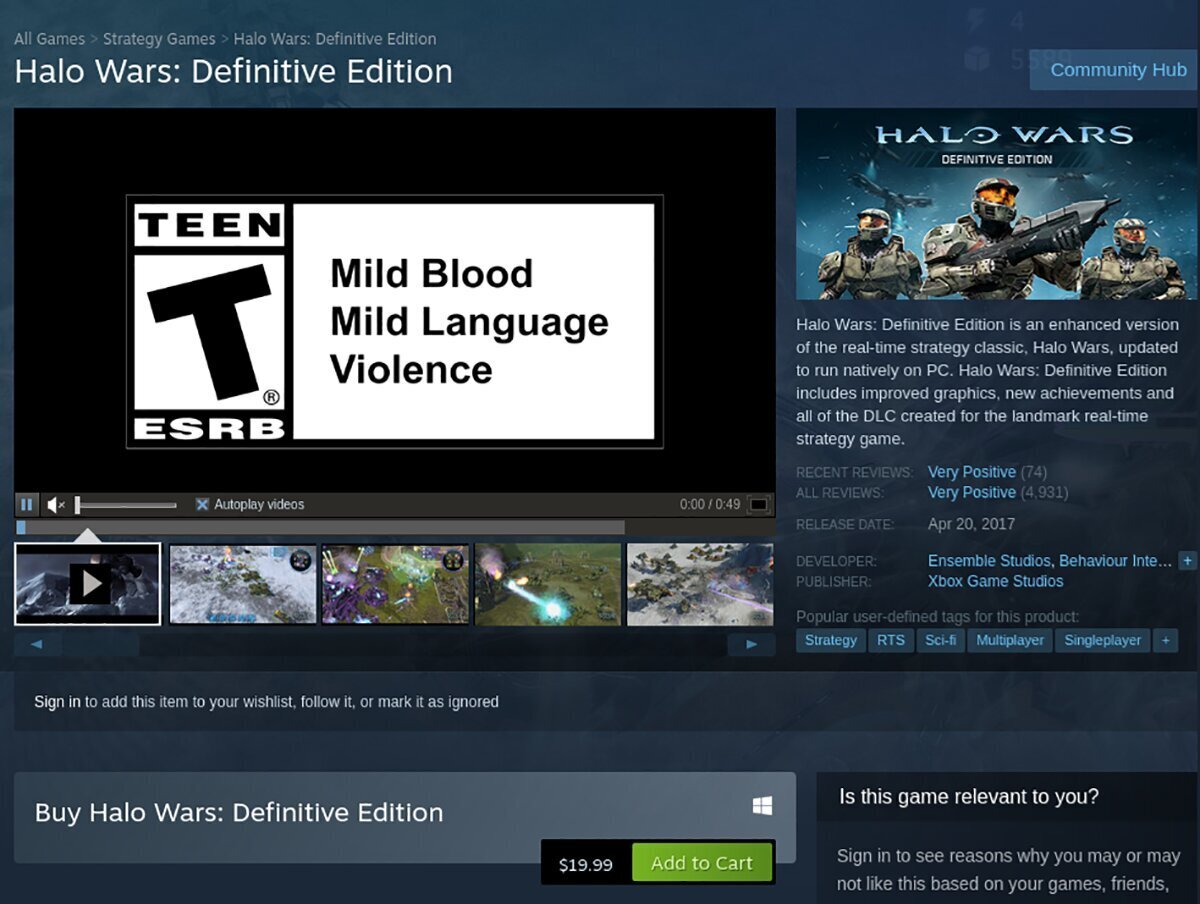
Task: Click the $19.99 price label
Action: [586, 865]
